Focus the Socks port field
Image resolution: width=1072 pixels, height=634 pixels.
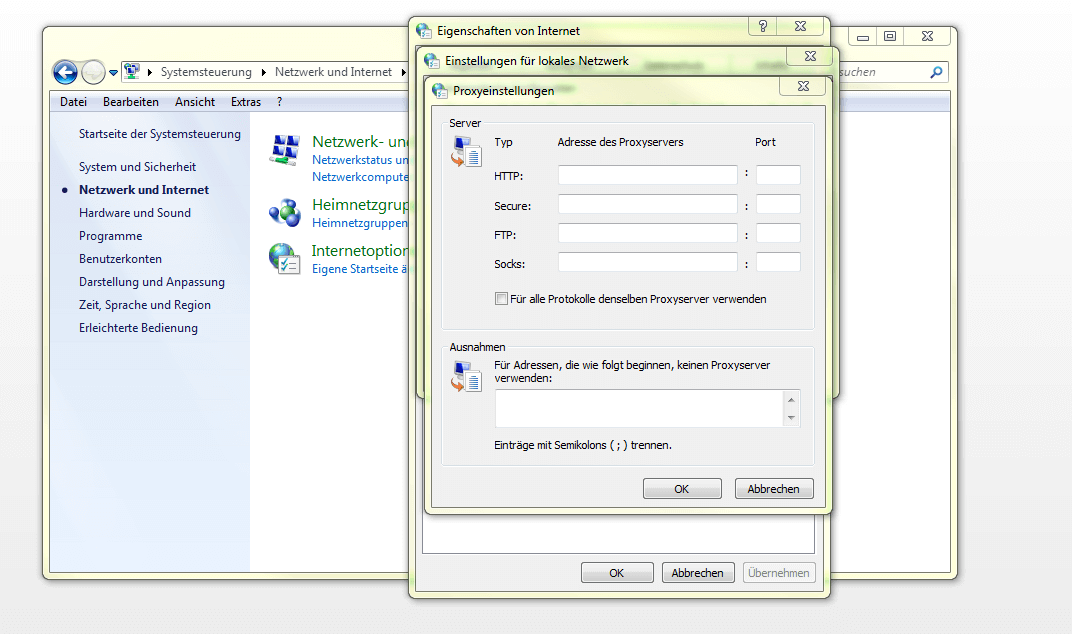(778, 264)
